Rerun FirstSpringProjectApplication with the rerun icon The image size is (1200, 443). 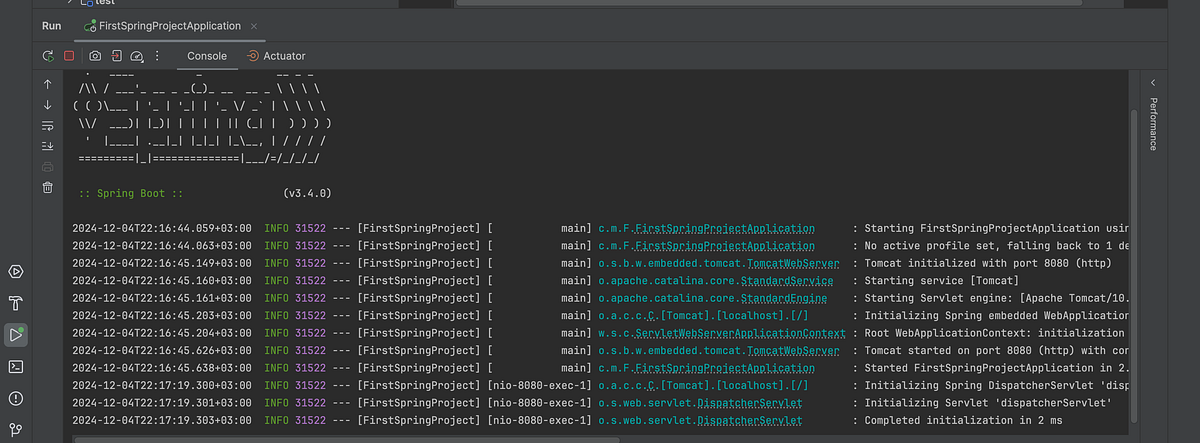click(48, 56)
